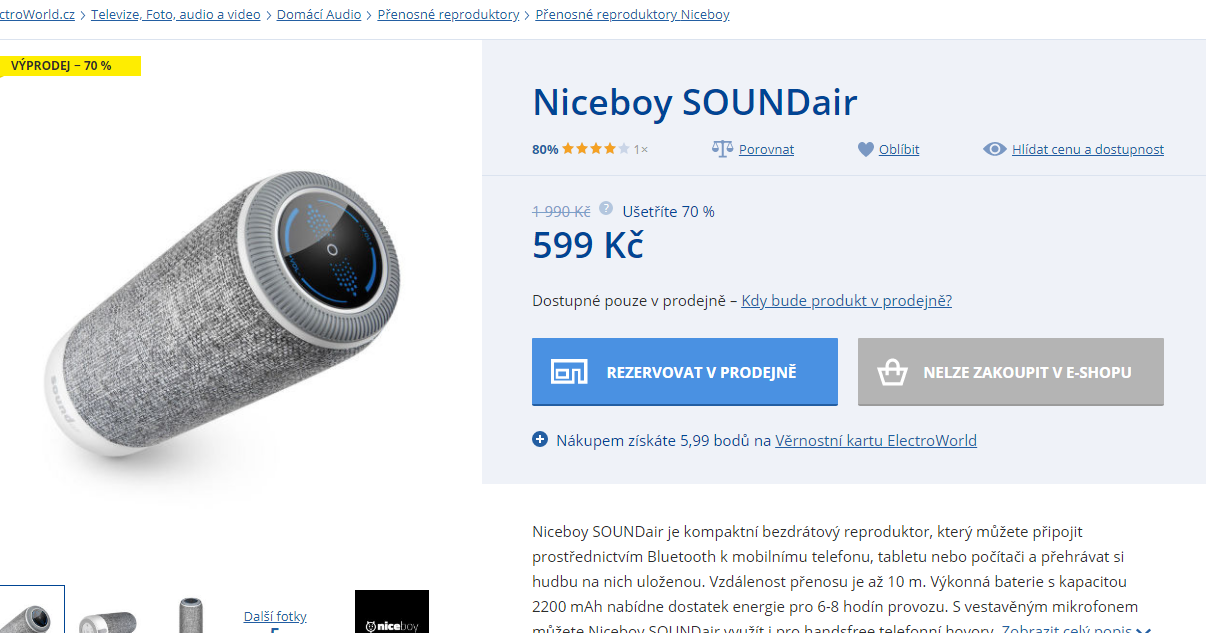
Task: Select the upright speaker thumbnail
Action: [x=190, y=613]
